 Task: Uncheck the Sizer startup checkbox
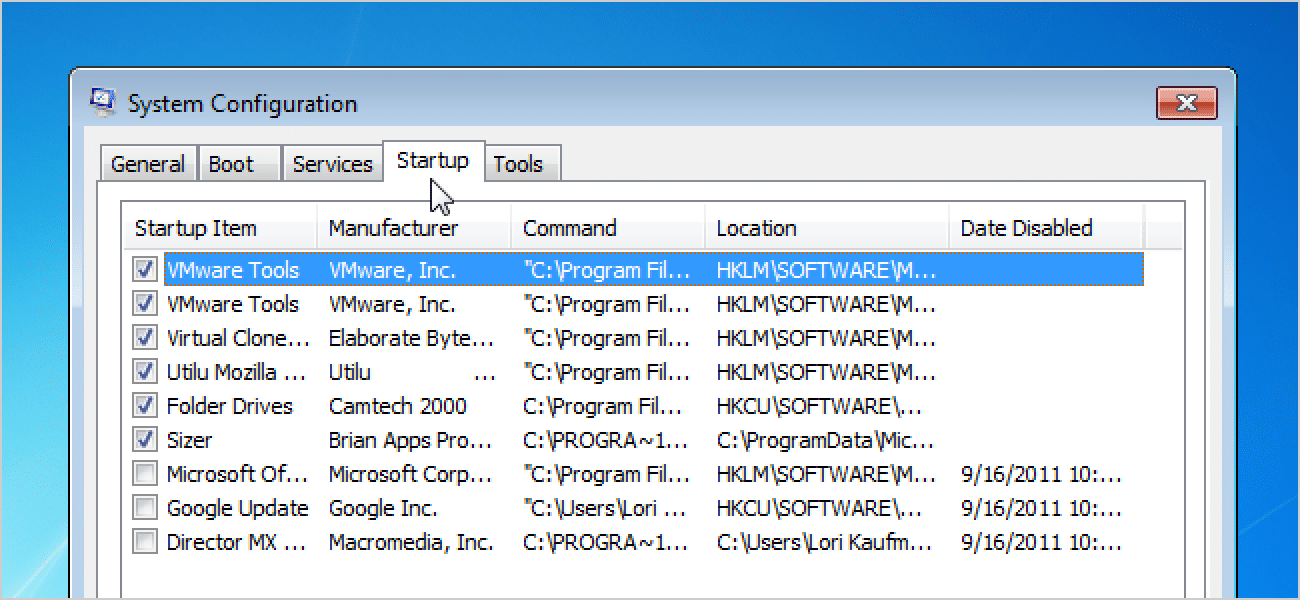[x=146, y=440]
